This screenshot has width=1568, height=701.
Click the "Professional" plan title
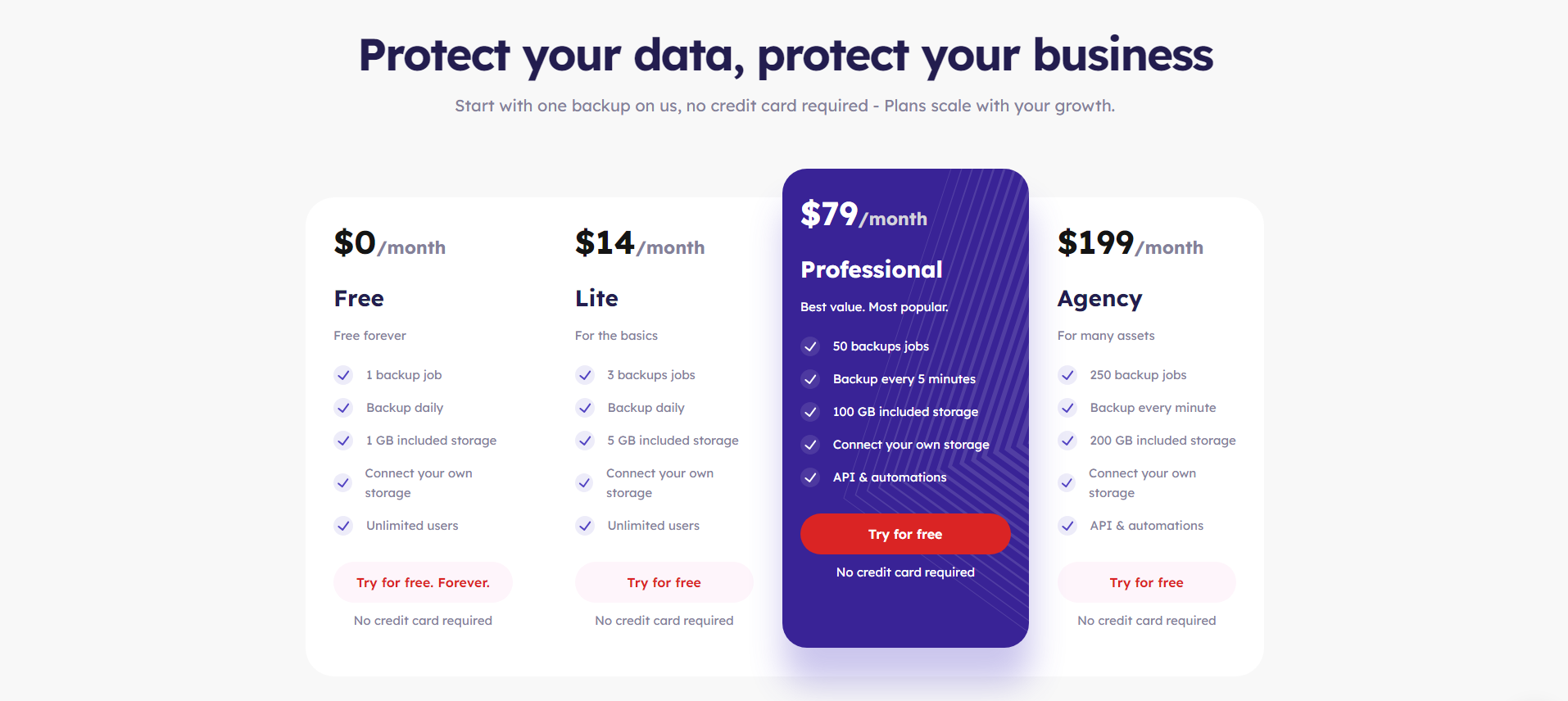click(871, 269)
